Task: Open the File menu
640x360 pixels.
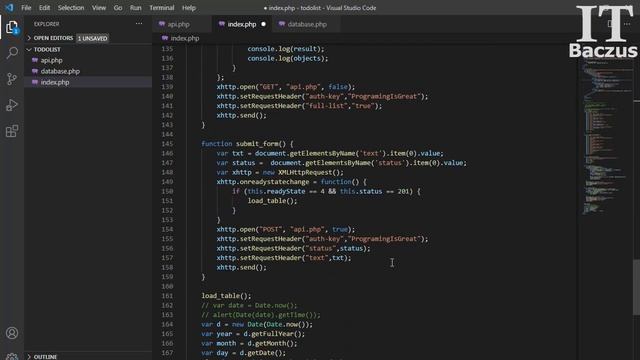Action: (x=26, y=8)
